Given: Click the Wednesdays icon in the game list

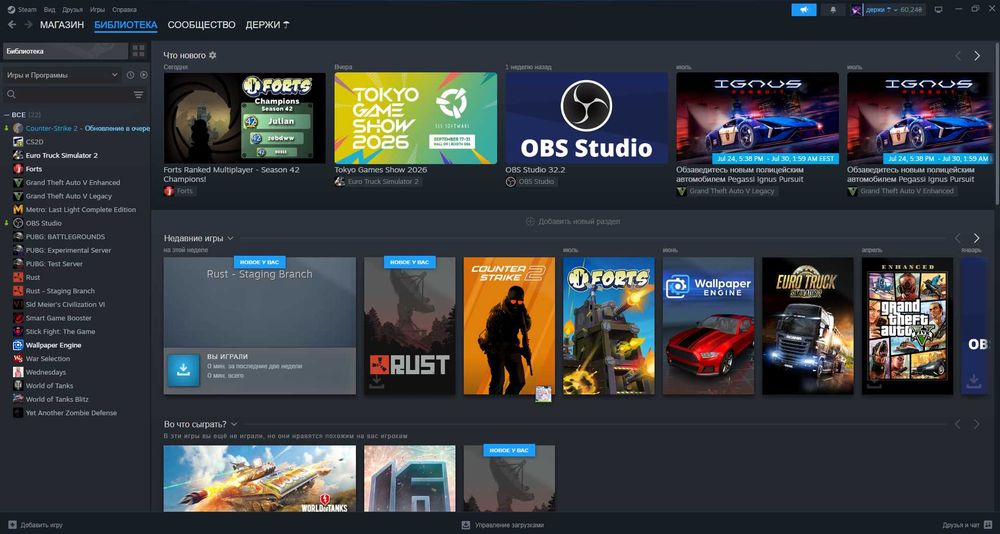Looking at the screenshot, I should tap(18, 372).
